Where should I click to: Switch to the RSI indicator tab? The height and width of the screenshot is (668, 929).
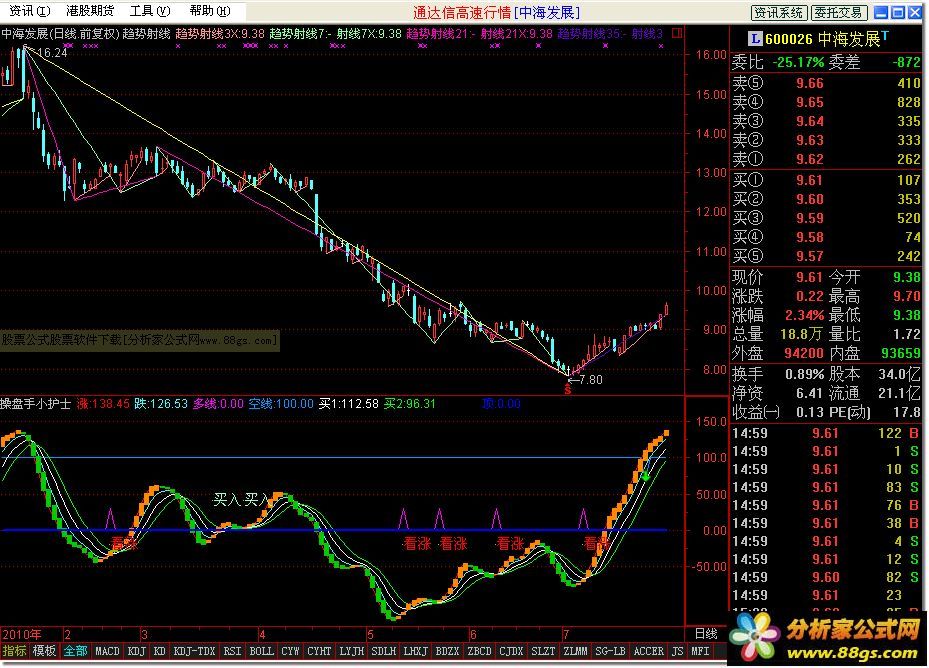pyautogui.click(x=232, y=651)
